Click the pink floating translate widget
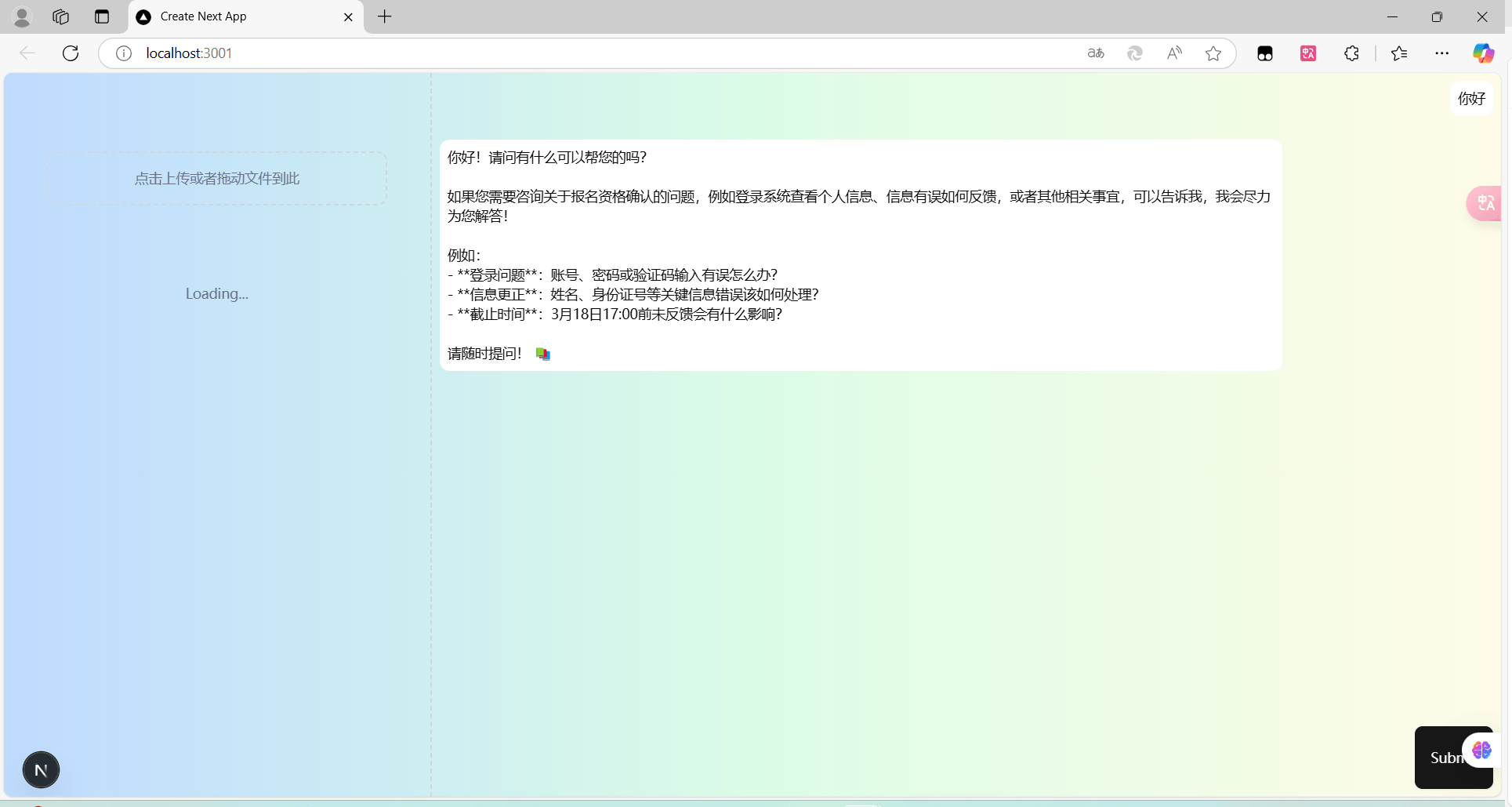 click(x=1485, y=204)
